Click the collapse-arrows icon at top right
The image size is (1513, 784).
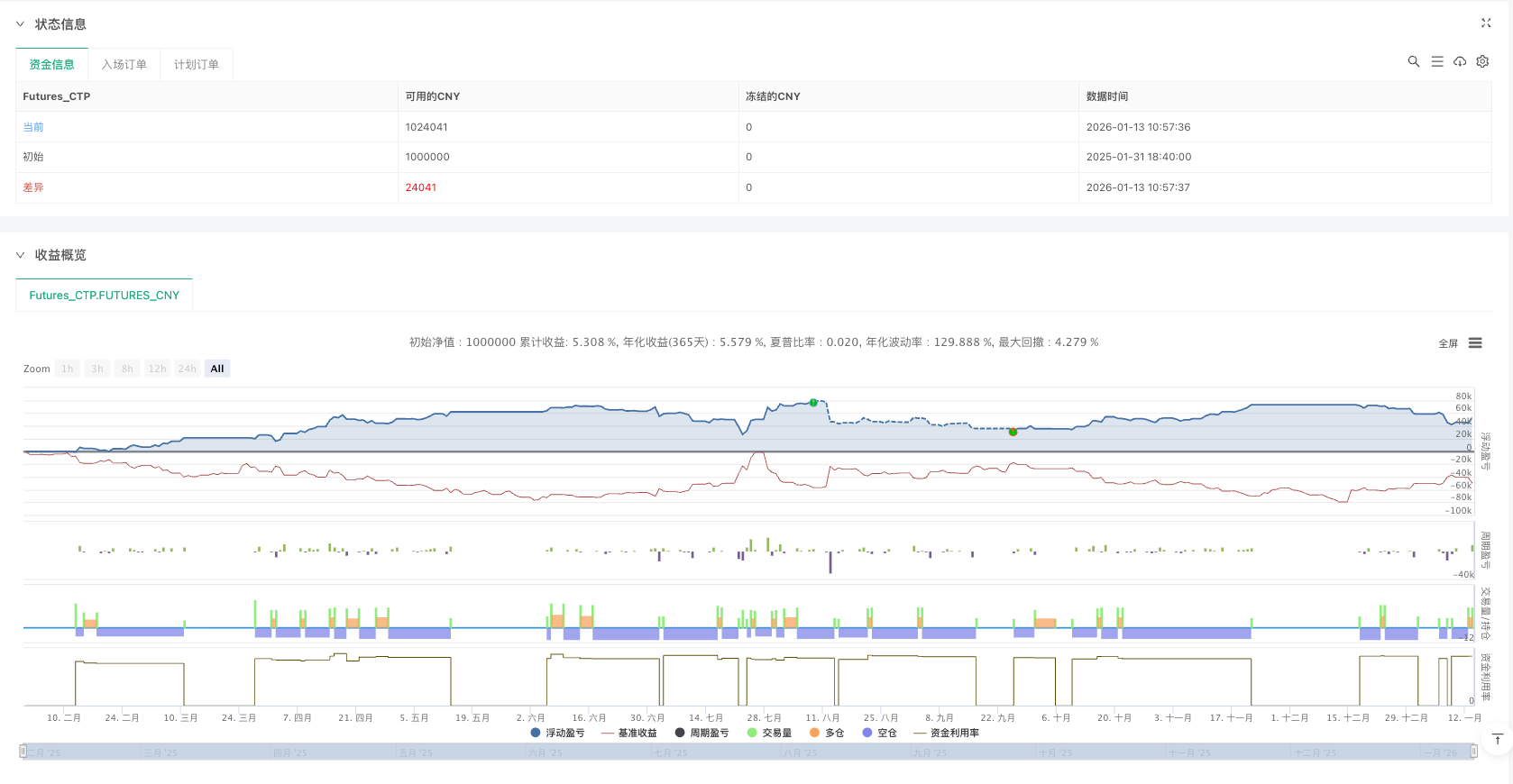[1486, 23]
